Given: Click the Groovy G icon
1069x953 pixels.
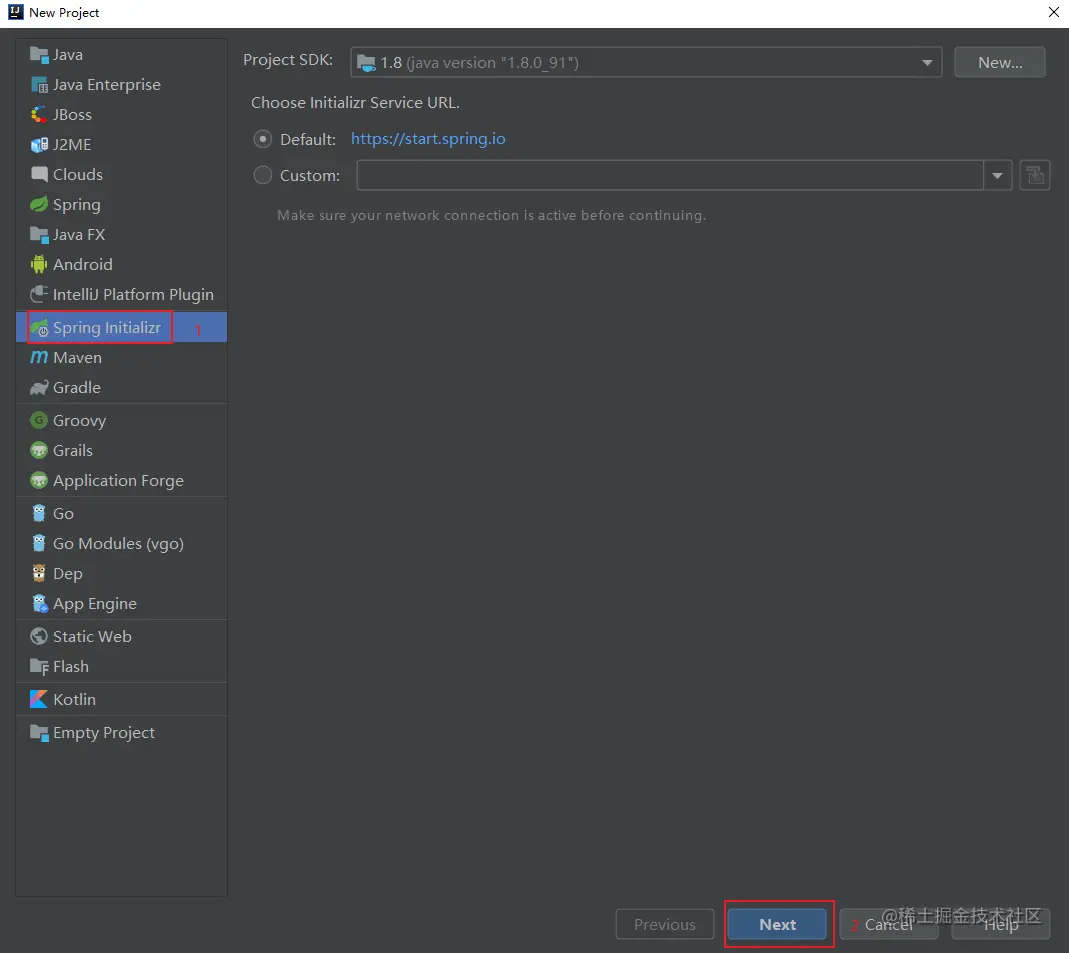Looking at the screenshot, I should (x=39, y=421).
